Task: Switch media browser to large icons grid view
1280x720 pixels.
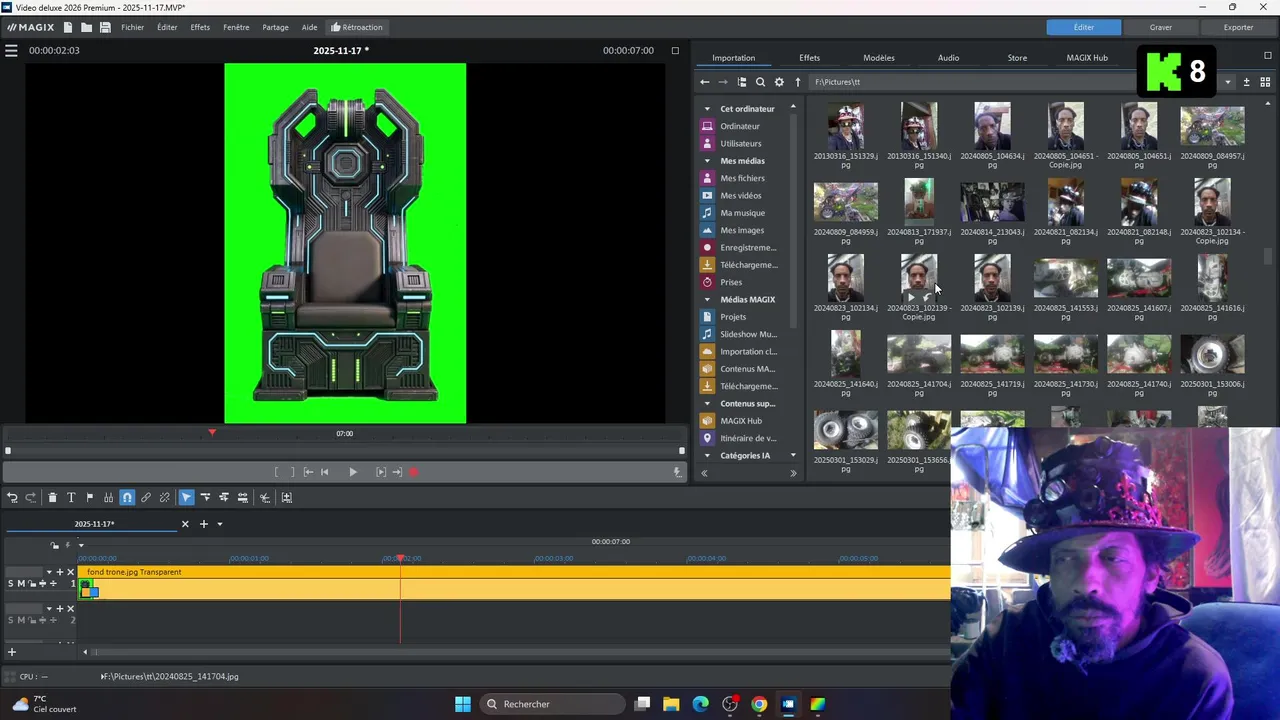Action: 1265,82
